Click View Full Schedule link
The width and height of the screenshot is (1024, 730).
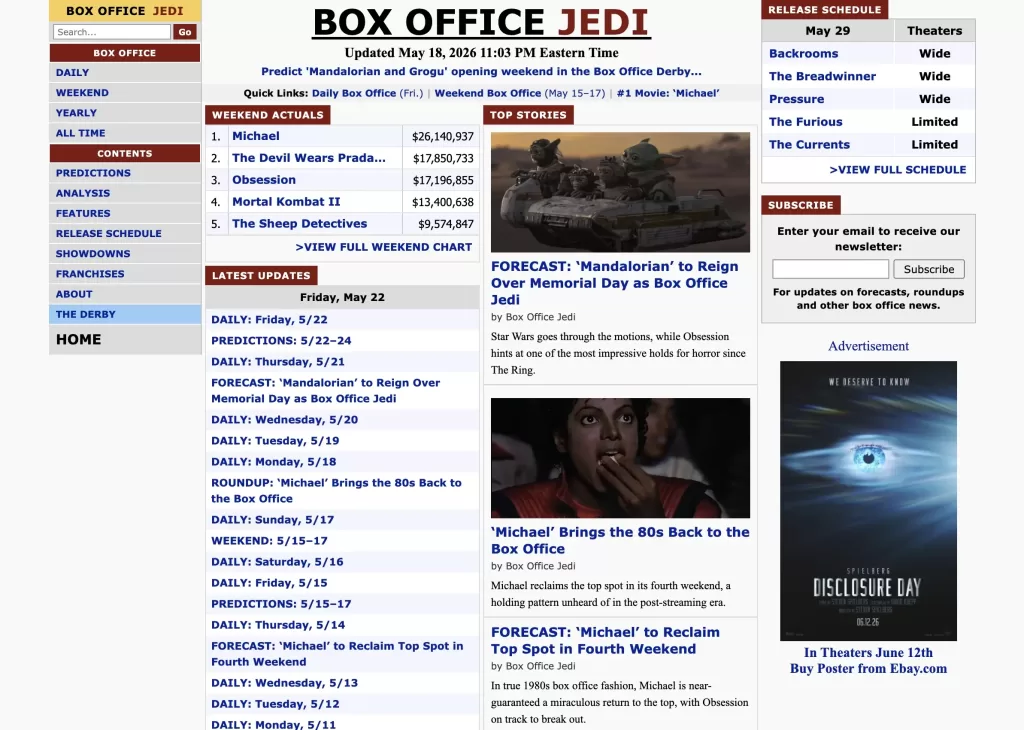coord(897,170)
